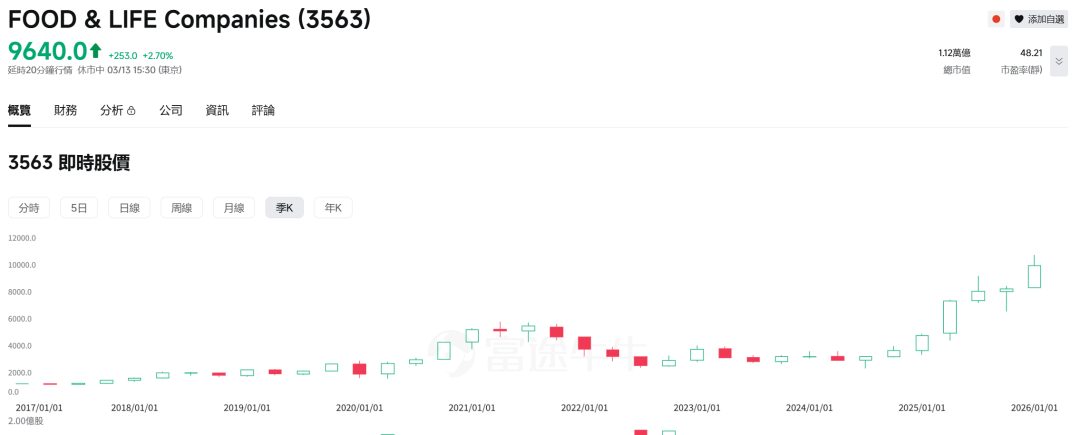
Task: Switch to the 公司 tab
Action: coord(171,110)
